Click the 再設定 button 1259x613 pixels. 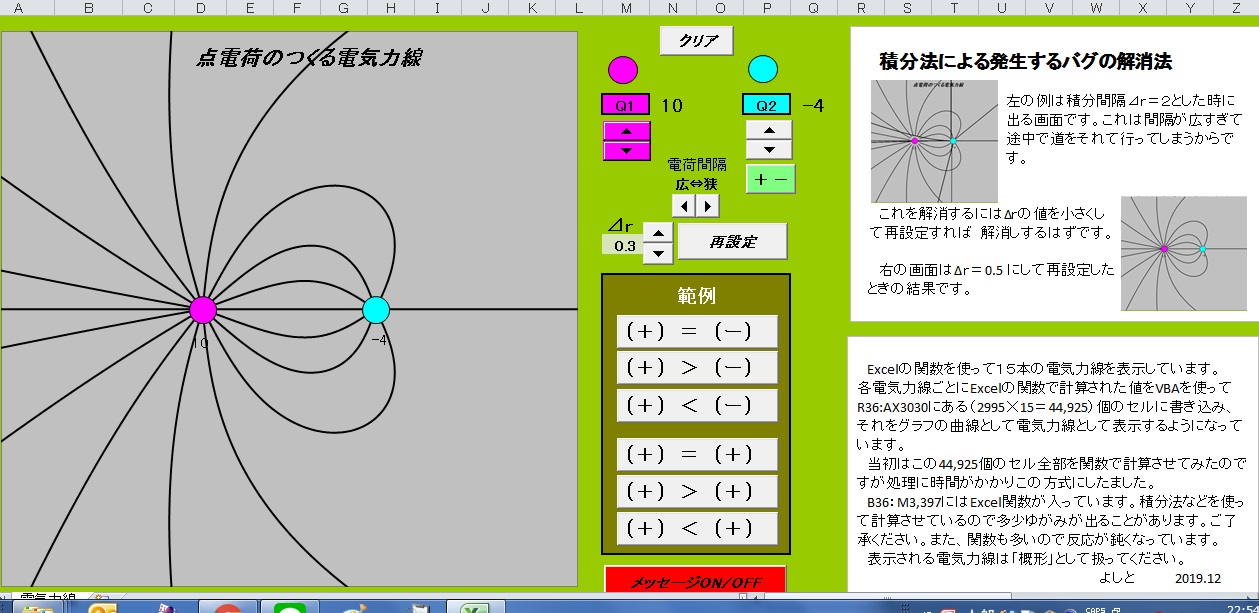732,242
